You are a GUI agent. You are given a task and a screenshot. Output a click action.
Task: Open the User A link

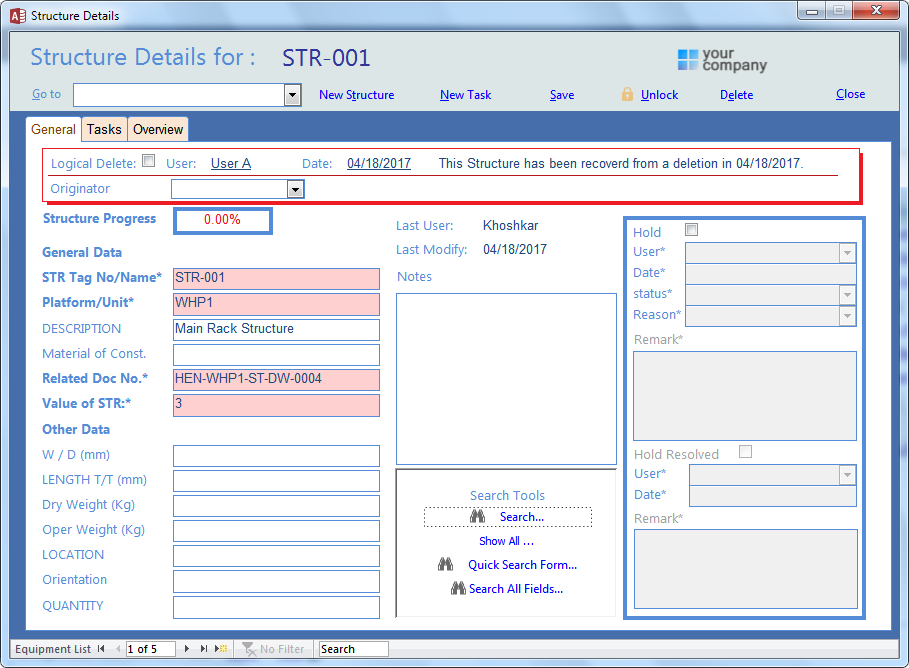pyautogui.click(x=231, y=164)
